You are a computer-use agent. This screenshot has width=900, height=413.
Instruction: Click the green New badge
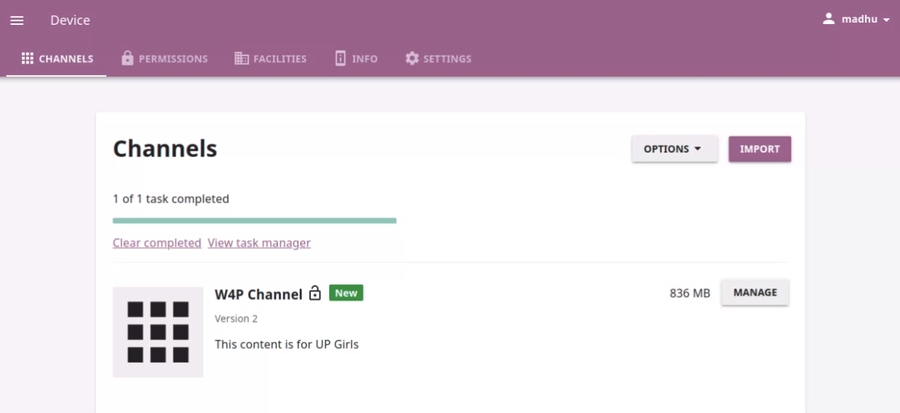coord(346,293)
